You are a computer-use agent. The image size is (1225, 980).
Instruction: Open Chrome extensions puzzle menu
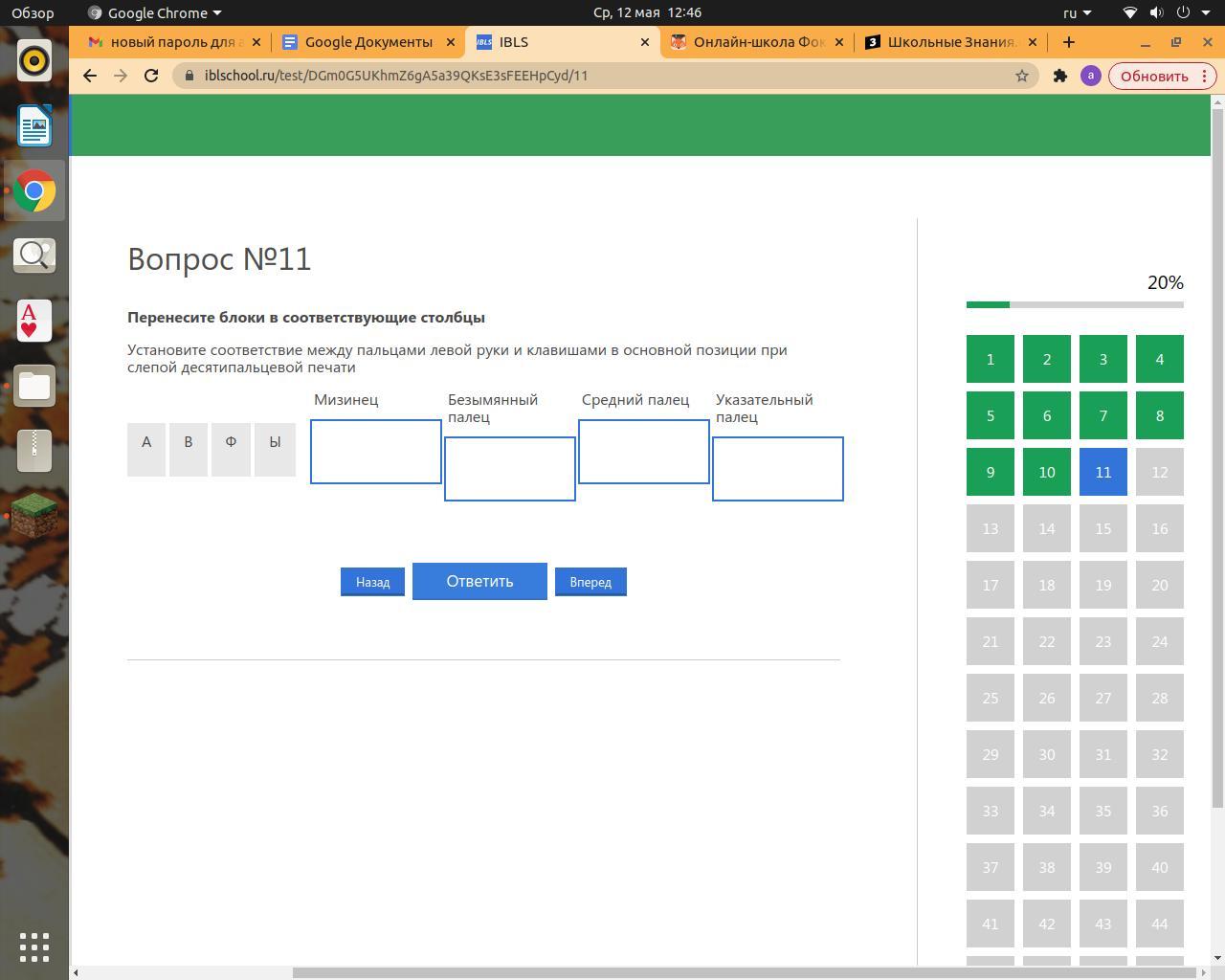[x=1060, y=76]
